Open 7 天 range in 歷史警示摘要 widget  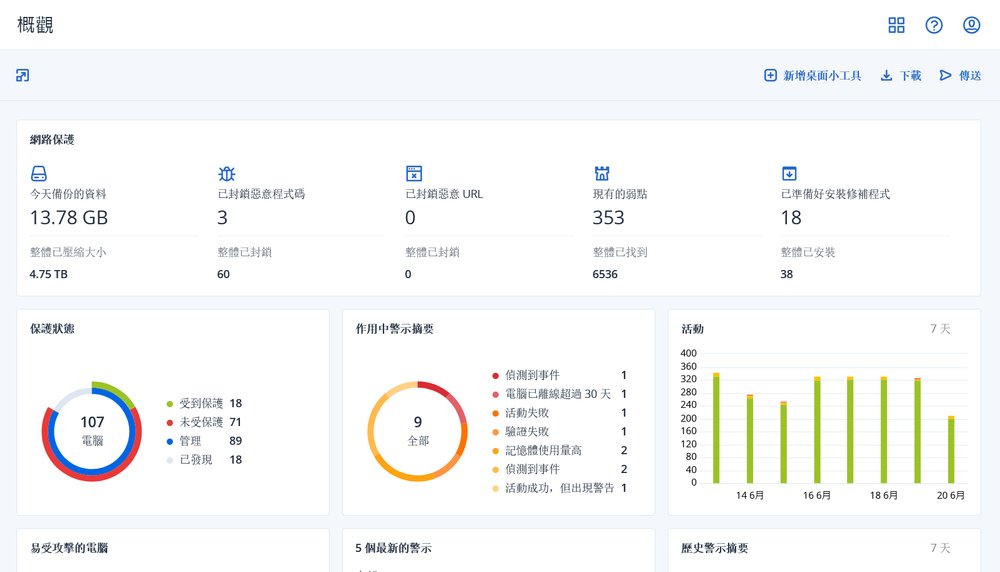click(x=940, y=548)
